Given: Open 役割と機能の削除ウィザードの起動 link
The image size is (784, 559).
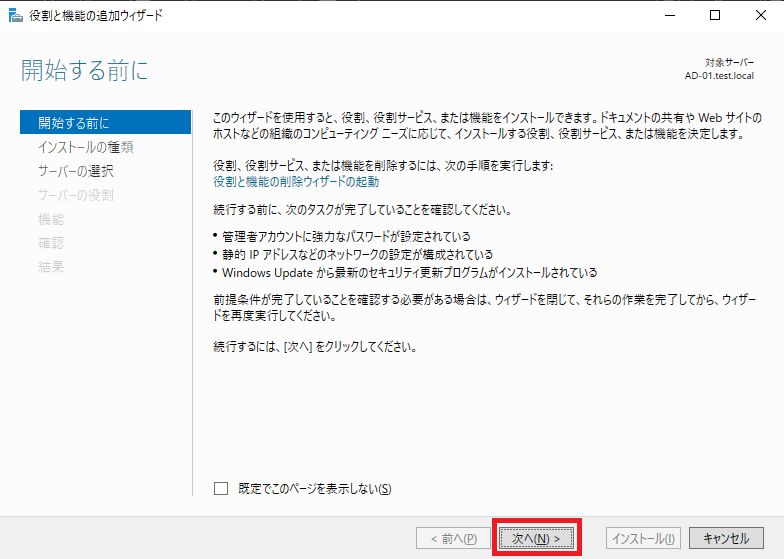Looking at the screenshot, I should [x=296, y=182].
